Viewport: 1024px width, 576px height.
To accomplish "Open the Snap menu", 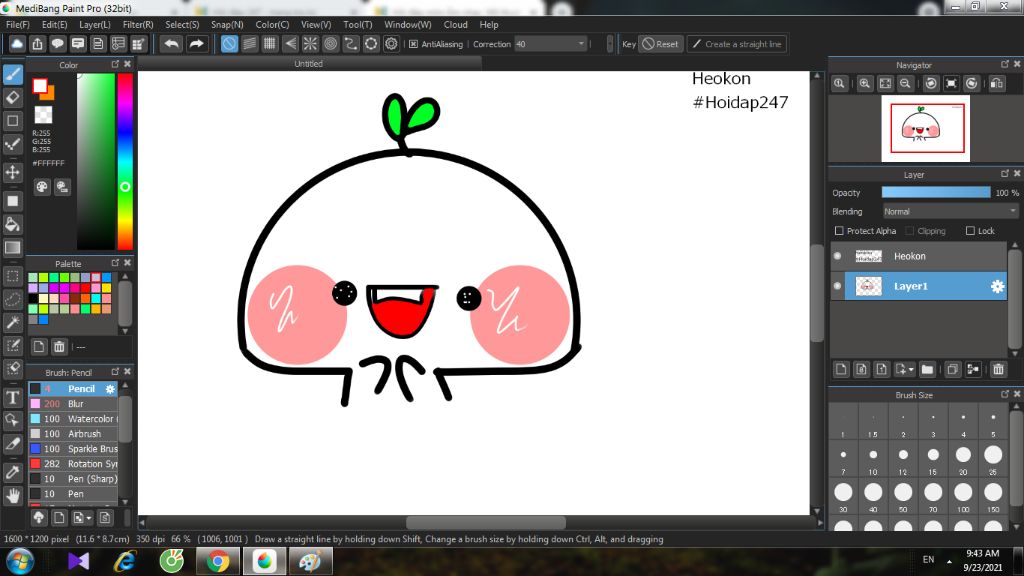I will click(x=227, y=24).
